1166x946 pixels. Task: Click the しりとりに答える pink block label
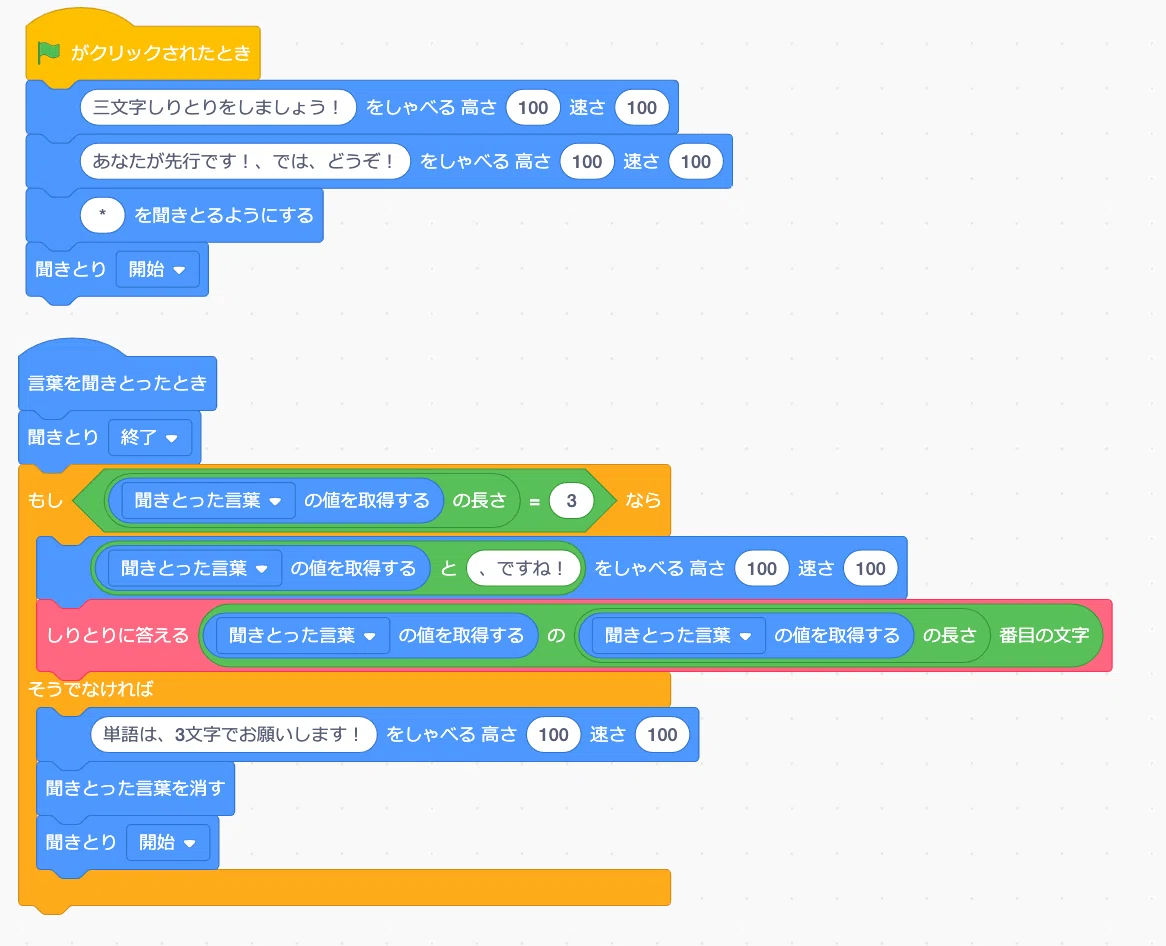tap(117, 635)
